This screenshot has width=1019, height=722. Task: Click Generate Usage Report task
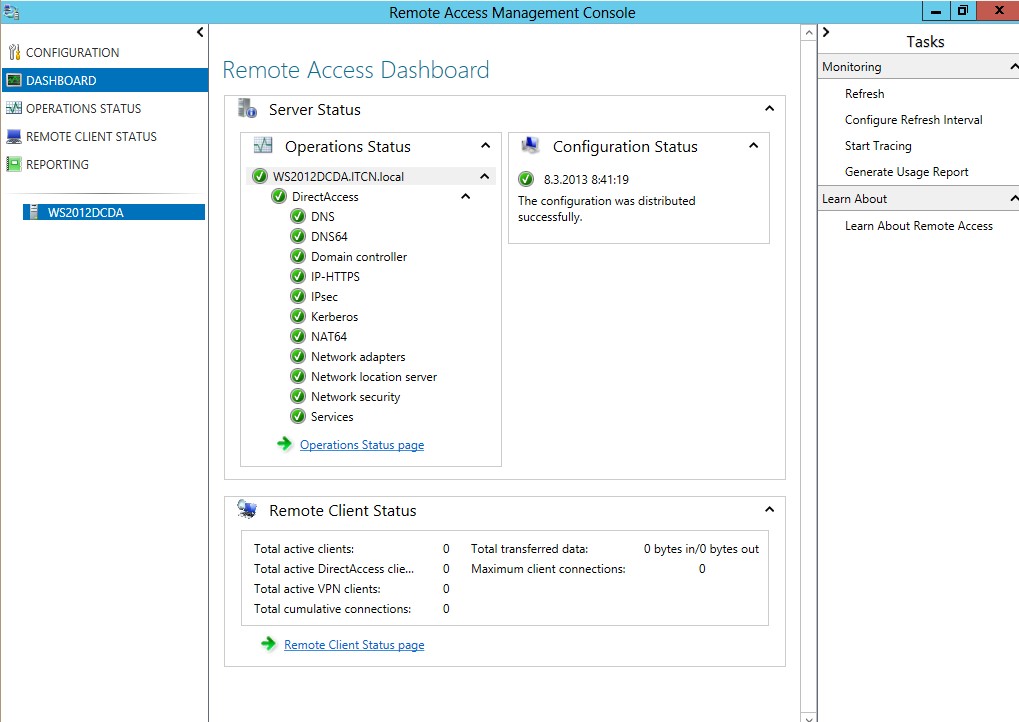coord(906,172)
